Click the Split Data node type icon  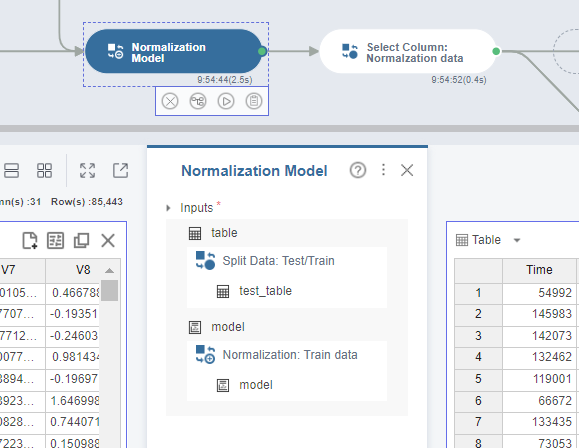coord(205,260)
